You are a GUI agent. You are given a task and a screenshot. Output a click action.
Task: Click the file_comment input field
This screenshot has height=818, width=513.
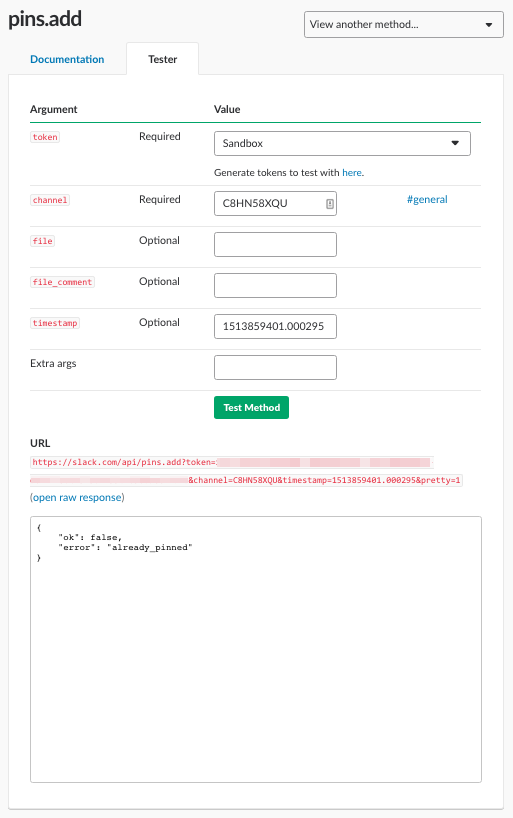[275, 285]
